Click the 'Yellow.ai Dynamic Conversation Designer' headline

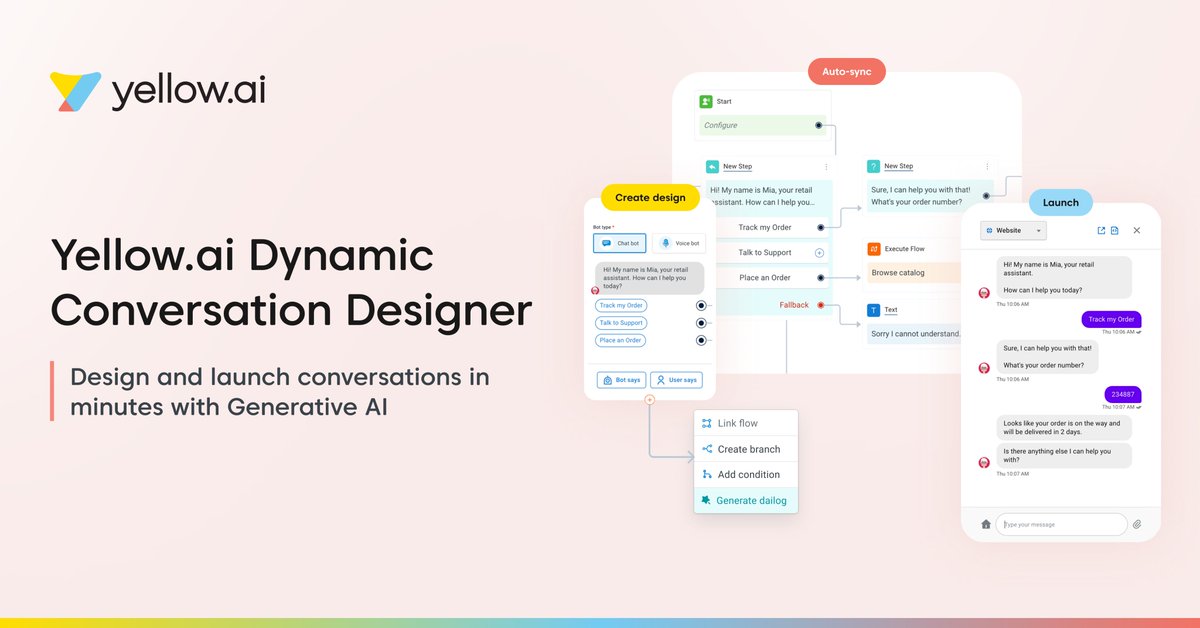click(291, 283)
